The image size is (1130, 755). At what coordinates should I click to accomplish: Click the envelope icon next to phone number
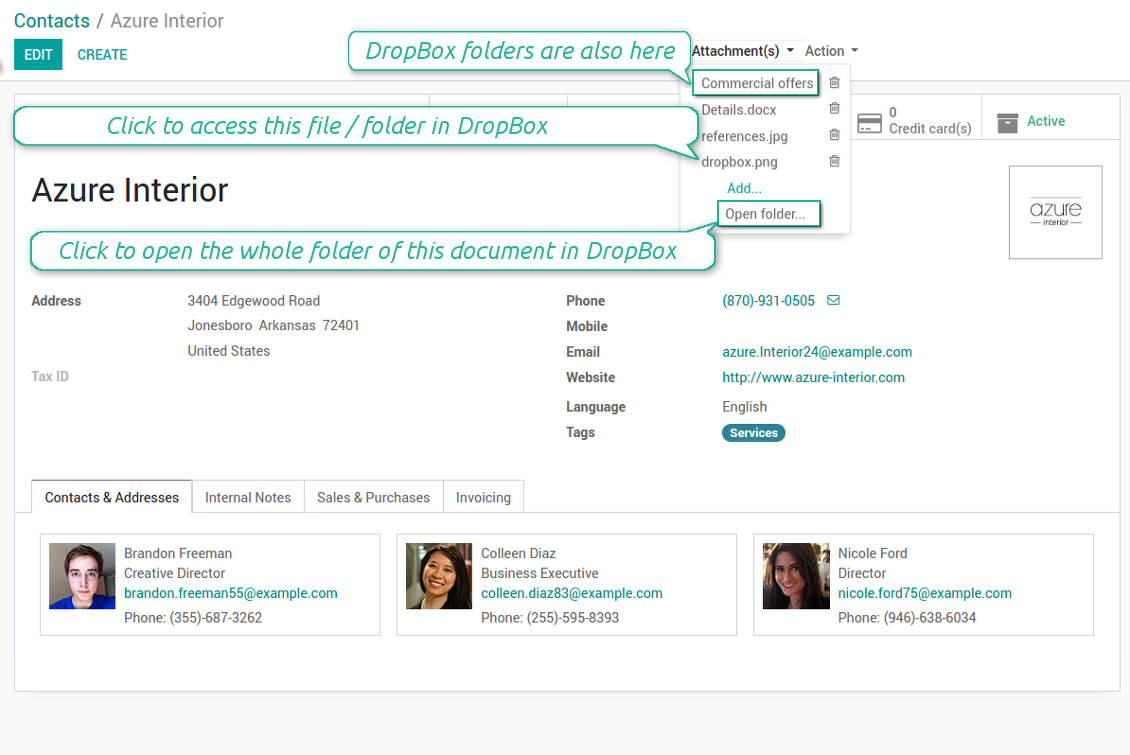[x=833, y=301]
